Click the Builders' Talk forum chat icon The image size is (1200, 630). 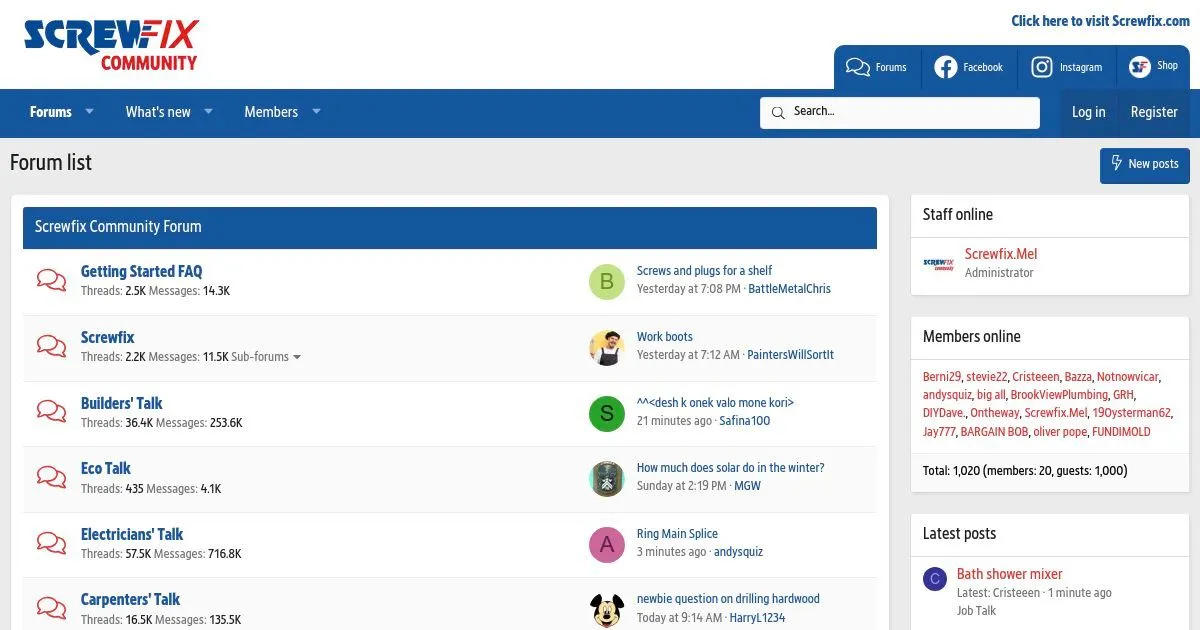(x=51, y=411)
